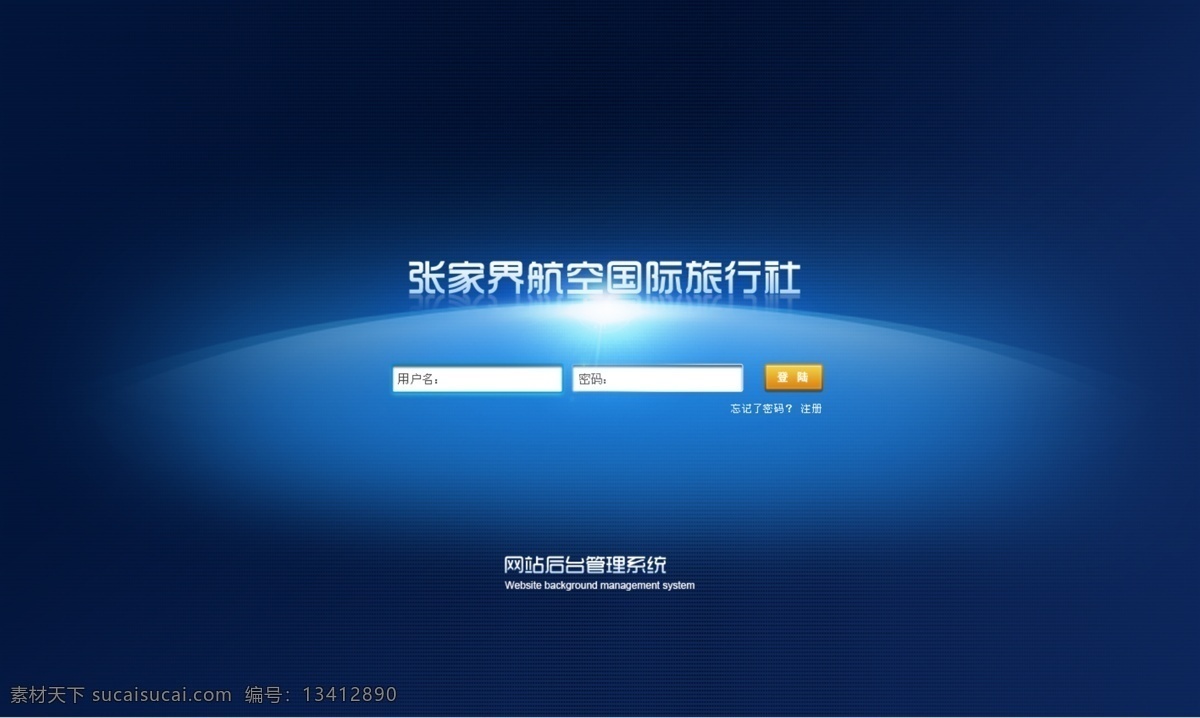Click the orange 登陆 login button
1200x718 pixels.
[794, 377]
